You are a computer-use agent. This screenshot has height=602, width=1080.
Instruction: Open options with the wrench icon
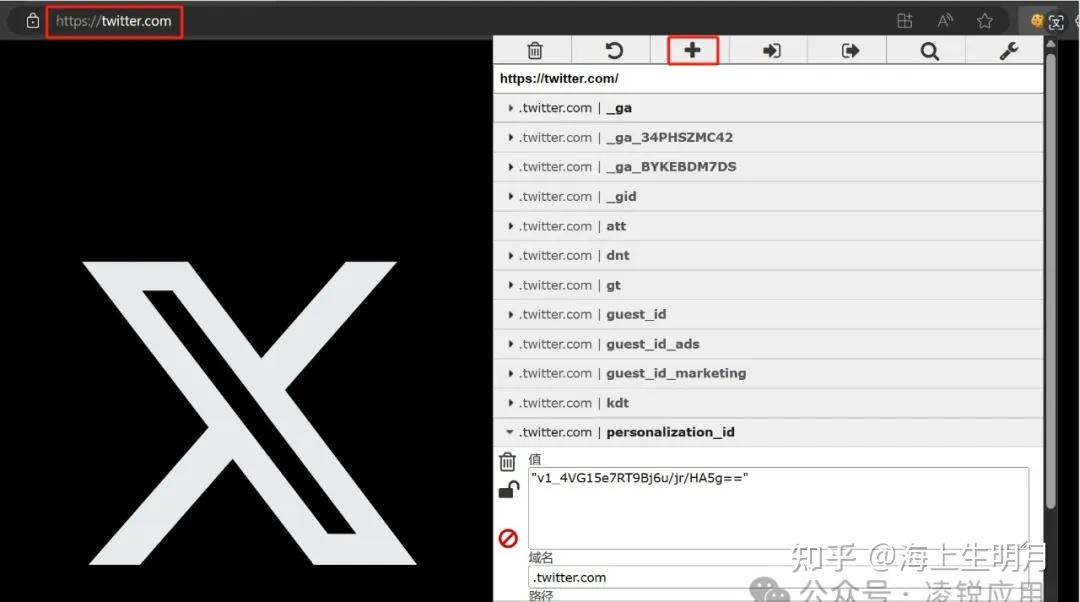pos(1008,51)
